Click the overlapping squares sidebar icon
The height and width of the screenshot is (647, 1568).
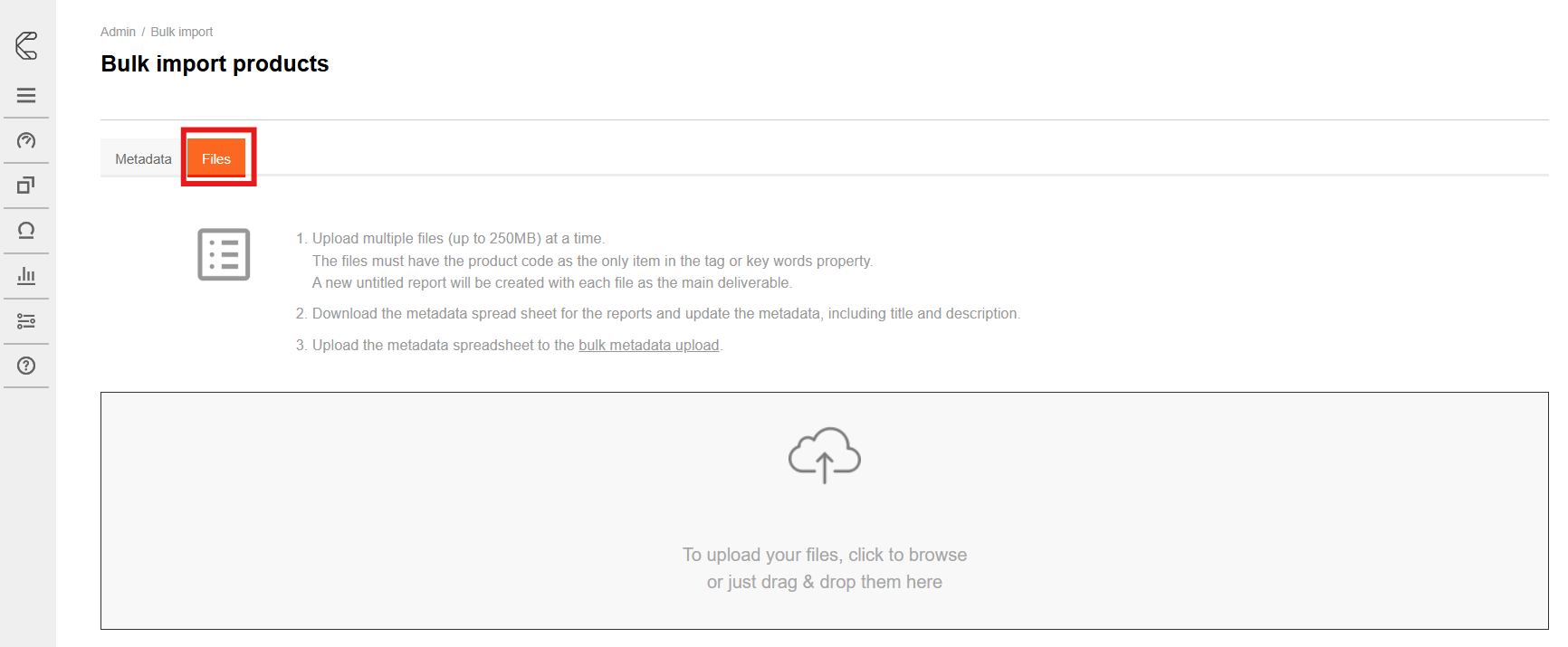point(26,186)
